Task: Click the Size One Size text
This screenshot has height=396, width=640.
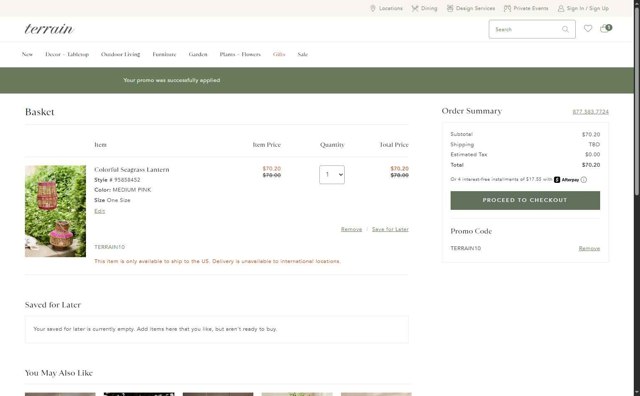Action: (x=112, y=200)
